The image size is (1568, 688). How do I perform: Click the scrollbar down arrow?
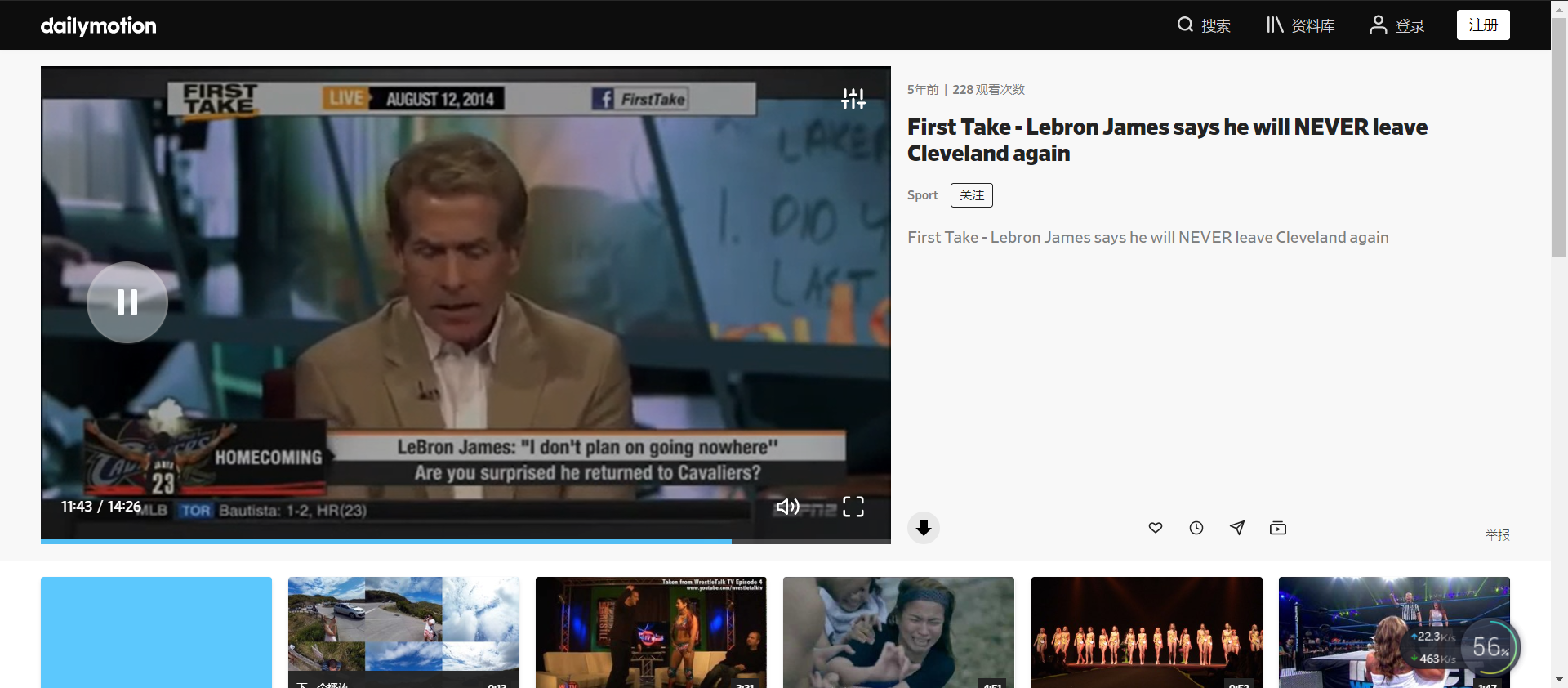click(x=1559, y=679)
